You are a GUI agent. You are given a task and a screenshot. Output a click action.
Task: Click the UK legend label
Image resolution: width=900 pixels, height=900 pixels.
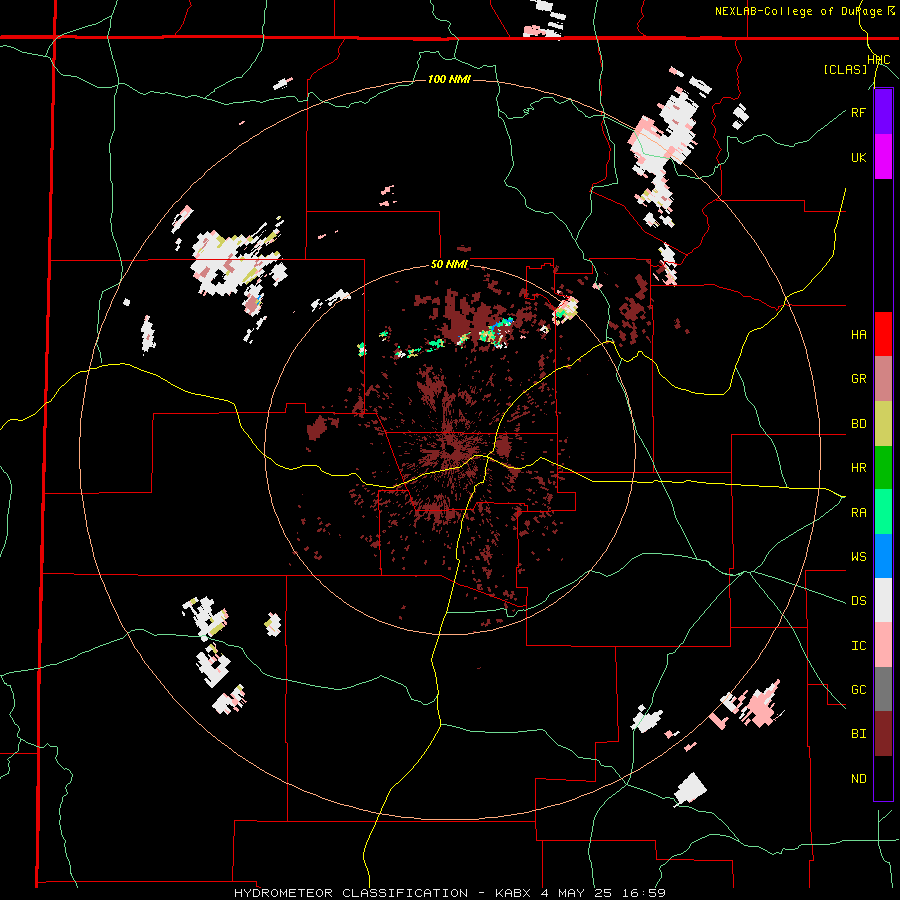point(858,157)
